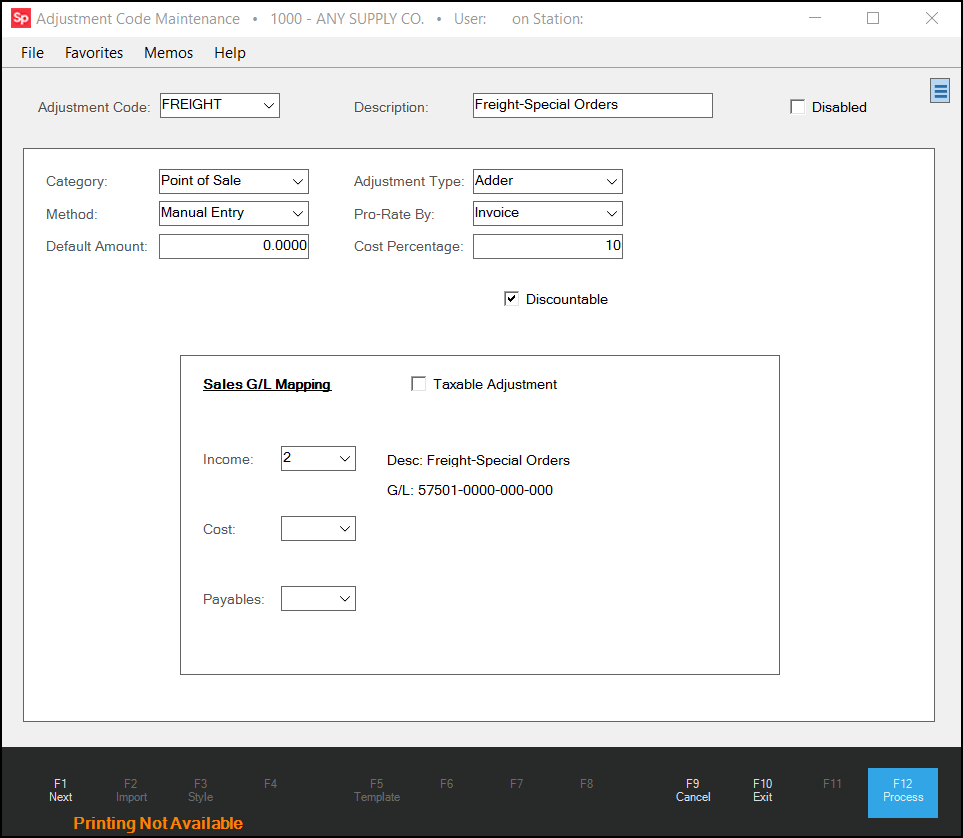The image size is (963, 838).
Task: Click the Printing Not Available status text
Action: pyautogui.click(x=158, y=823)
